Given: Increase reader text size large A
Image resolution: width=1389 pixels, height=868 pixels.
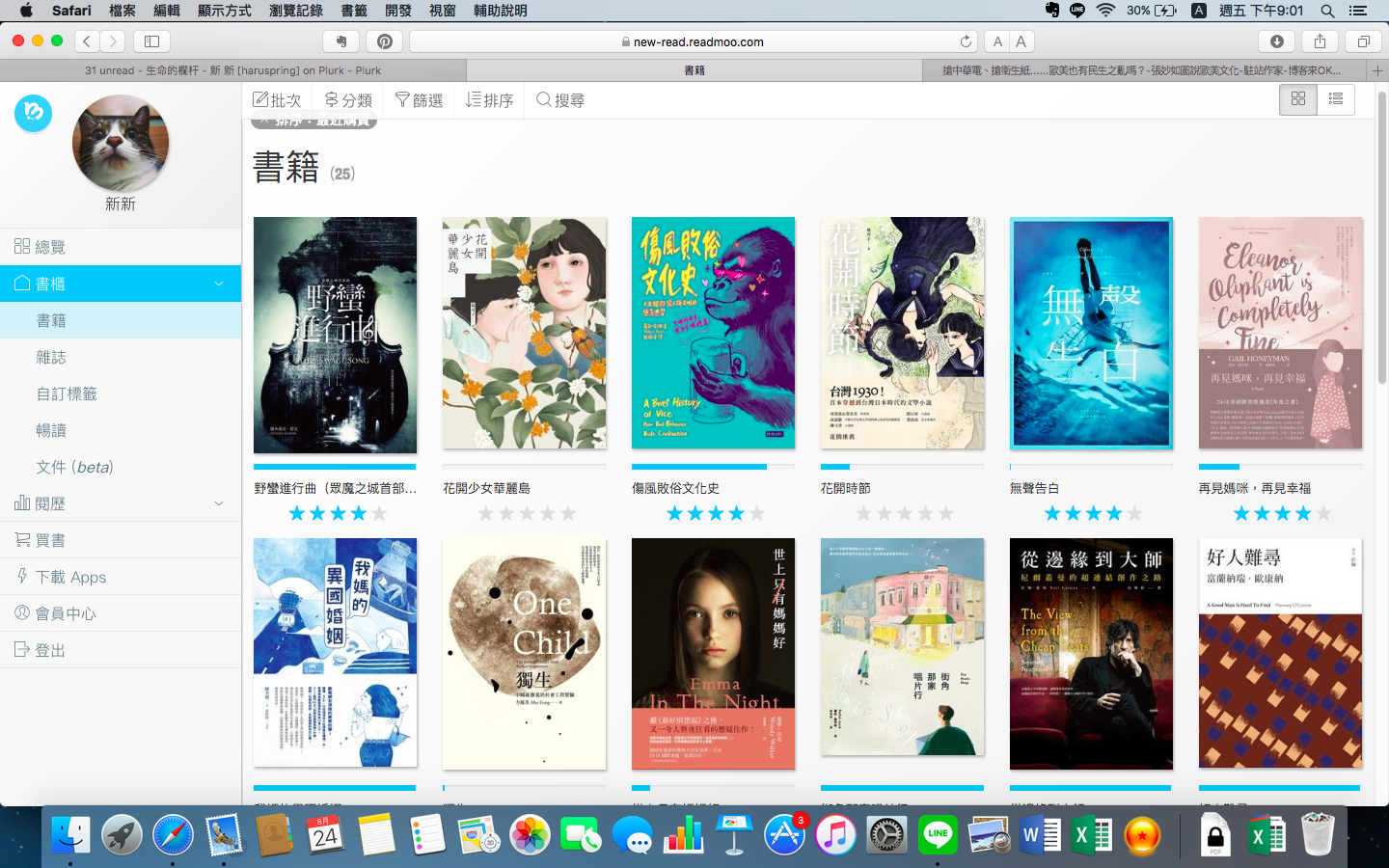Looking at the screenshot, I should [1021, 41].
